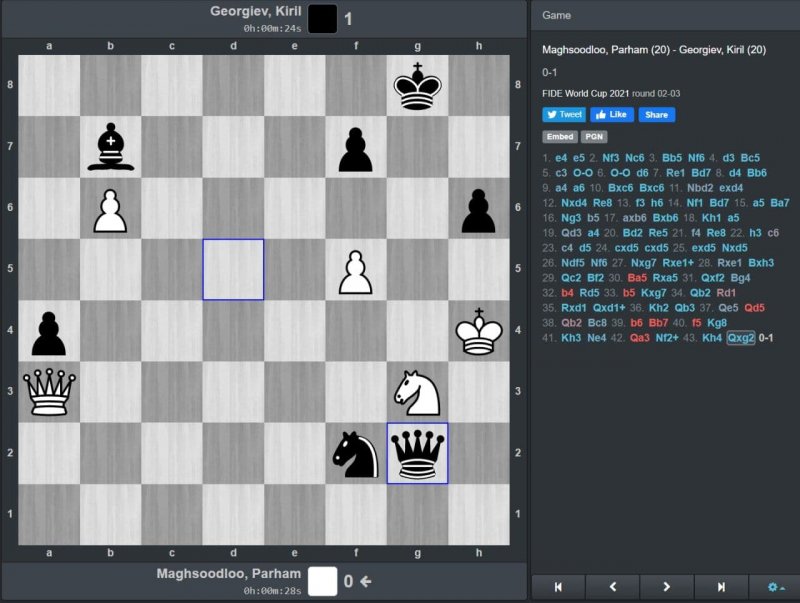Click the Facebook Like button
Viewport: 800px width, 603px height.
(x=612, y=115)
